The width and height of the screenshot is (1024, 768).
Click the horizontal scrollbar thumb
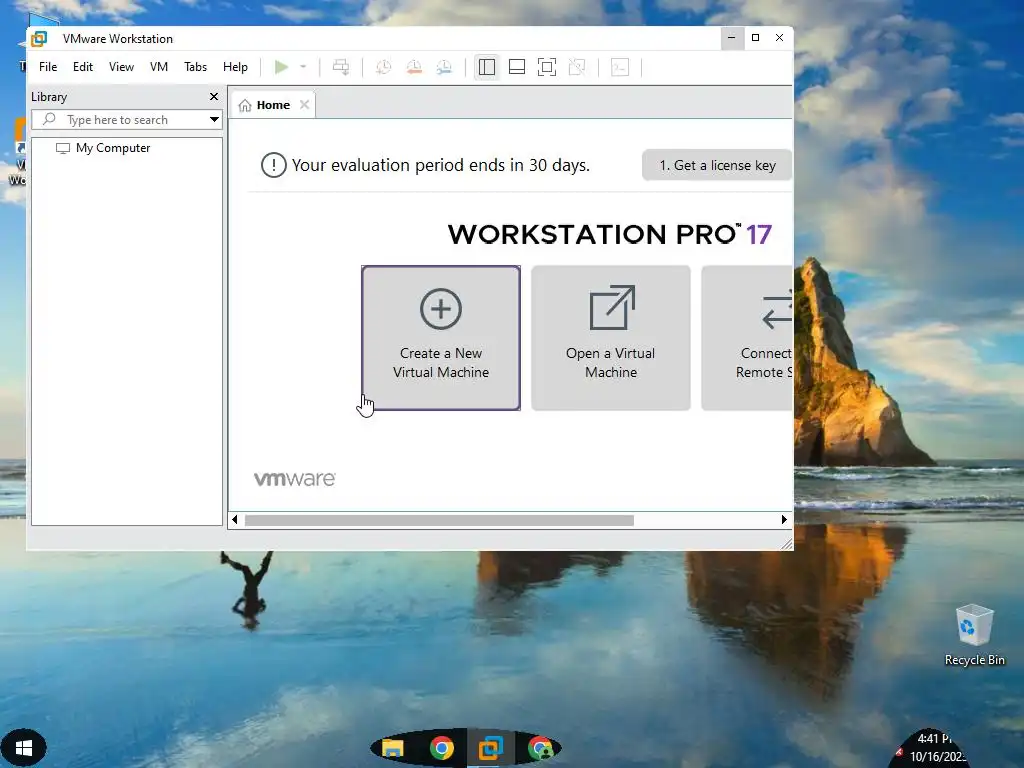click(439, 520)
